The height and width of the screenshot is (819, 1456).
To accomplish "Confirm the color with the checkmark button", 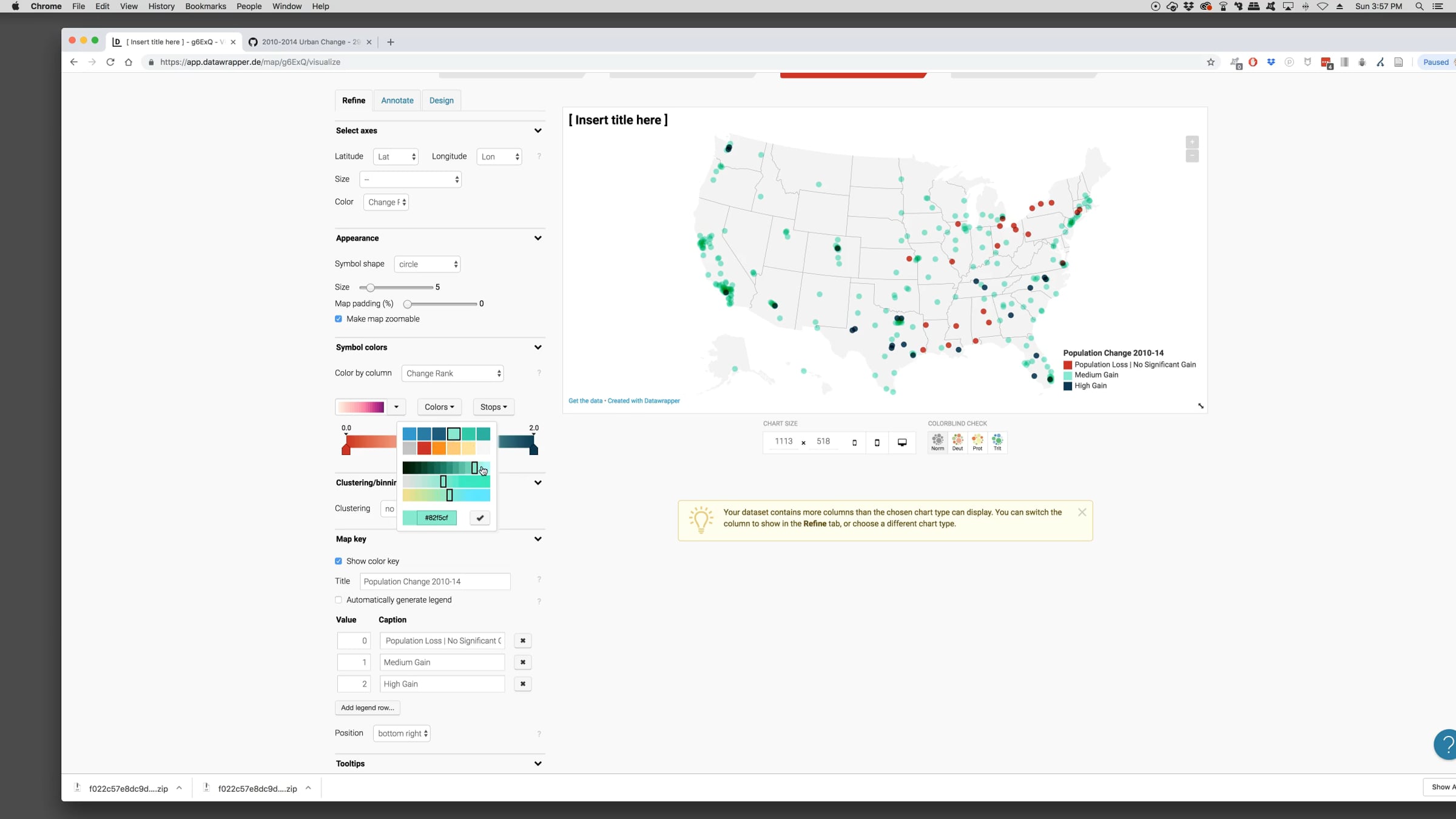I will click(x=480, y=517).
